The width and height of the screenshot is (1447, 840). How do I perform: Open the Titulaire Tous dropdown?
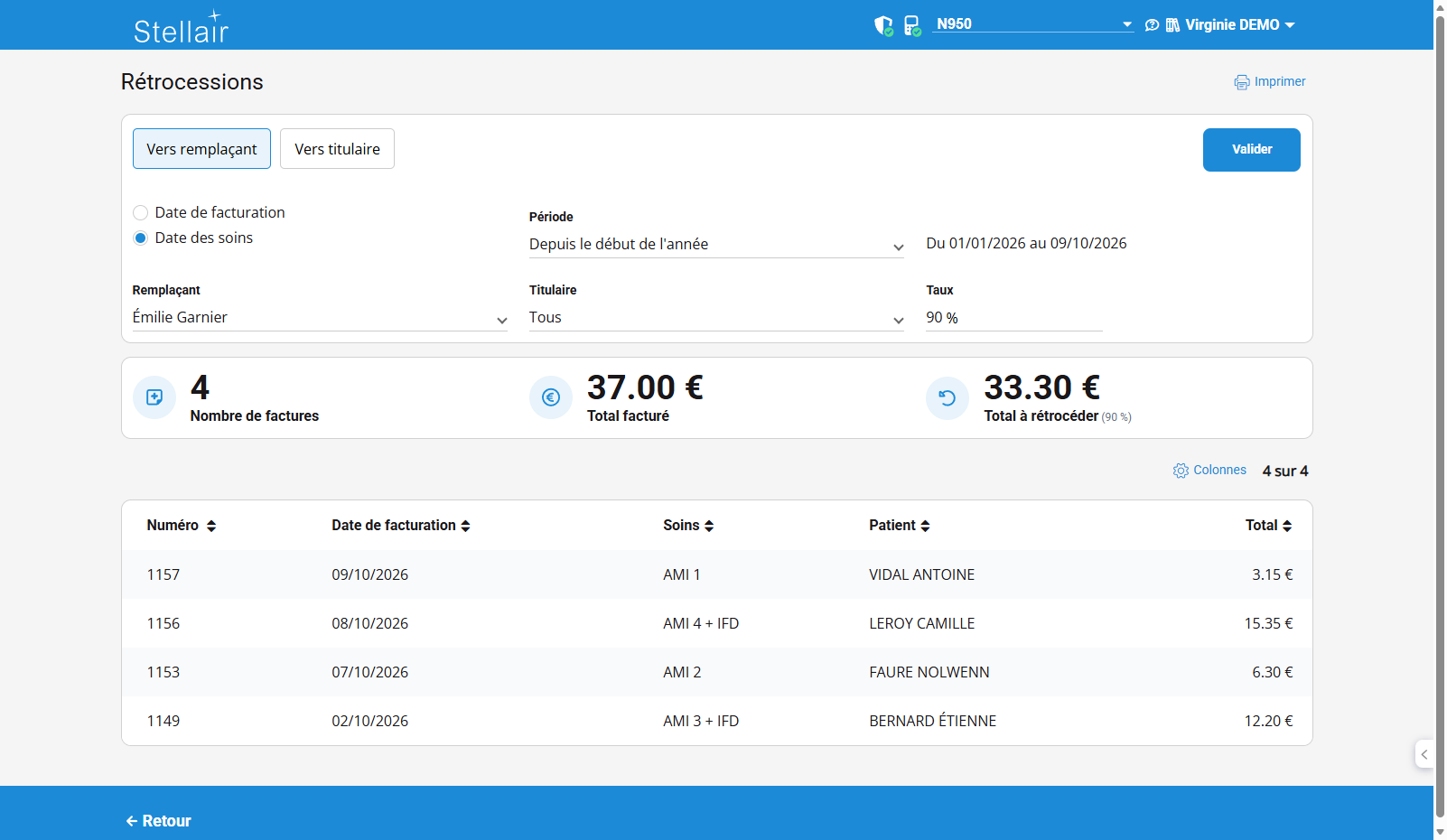click(x=716, y=318)
